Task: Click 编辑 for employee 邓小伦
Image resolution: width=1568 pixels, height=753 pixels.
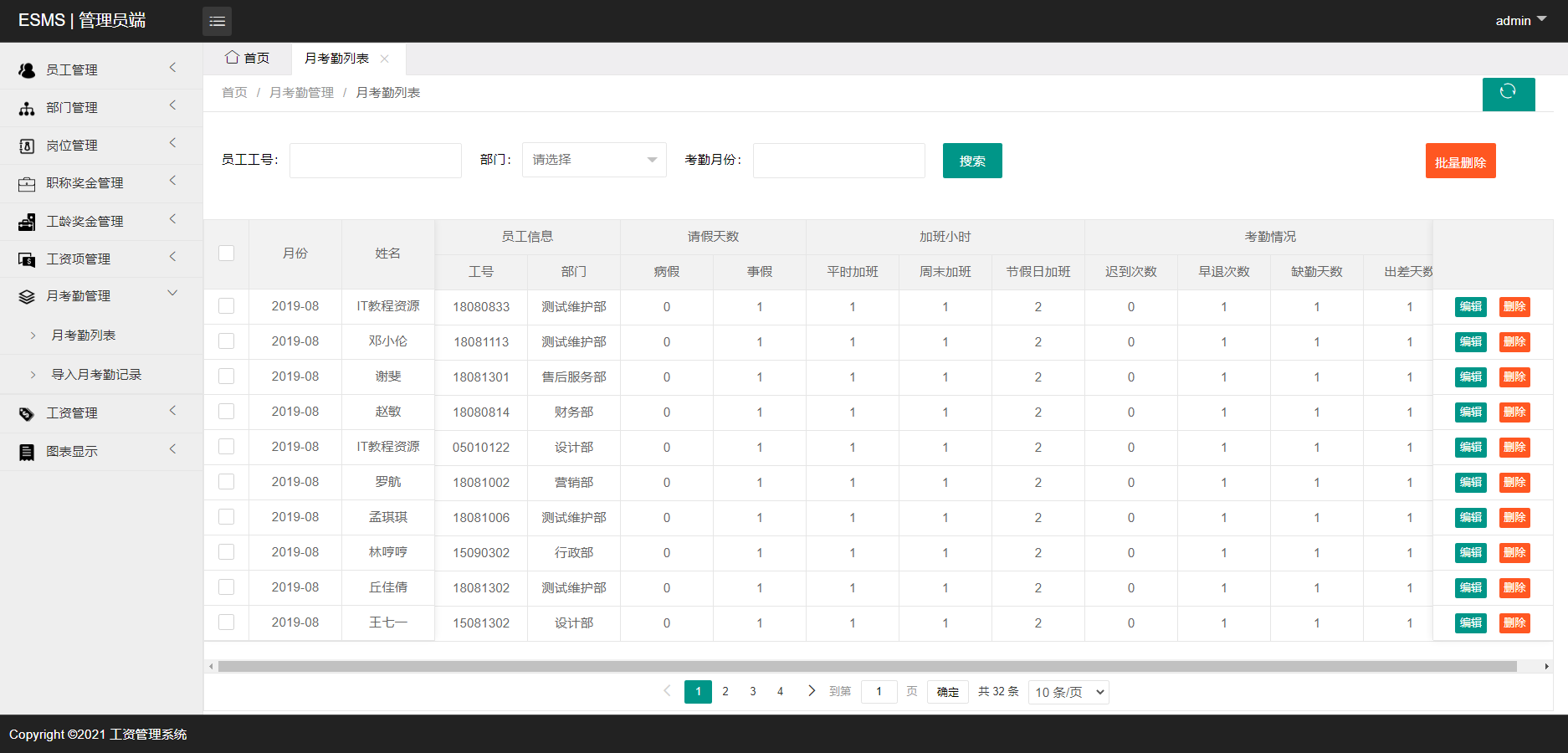Action: [1471, 341]
